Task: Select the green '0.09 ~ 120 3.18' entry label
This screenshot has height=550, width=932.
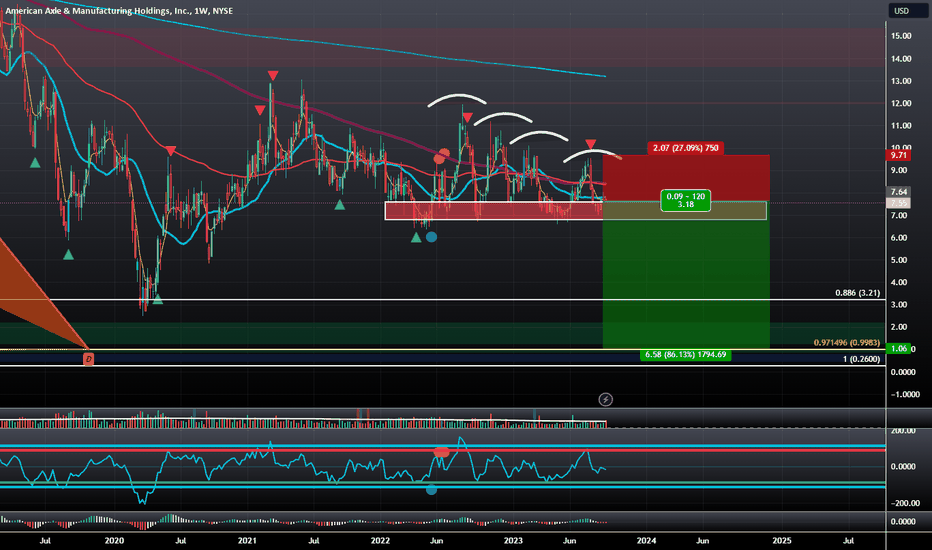Action: coord(685,200)
